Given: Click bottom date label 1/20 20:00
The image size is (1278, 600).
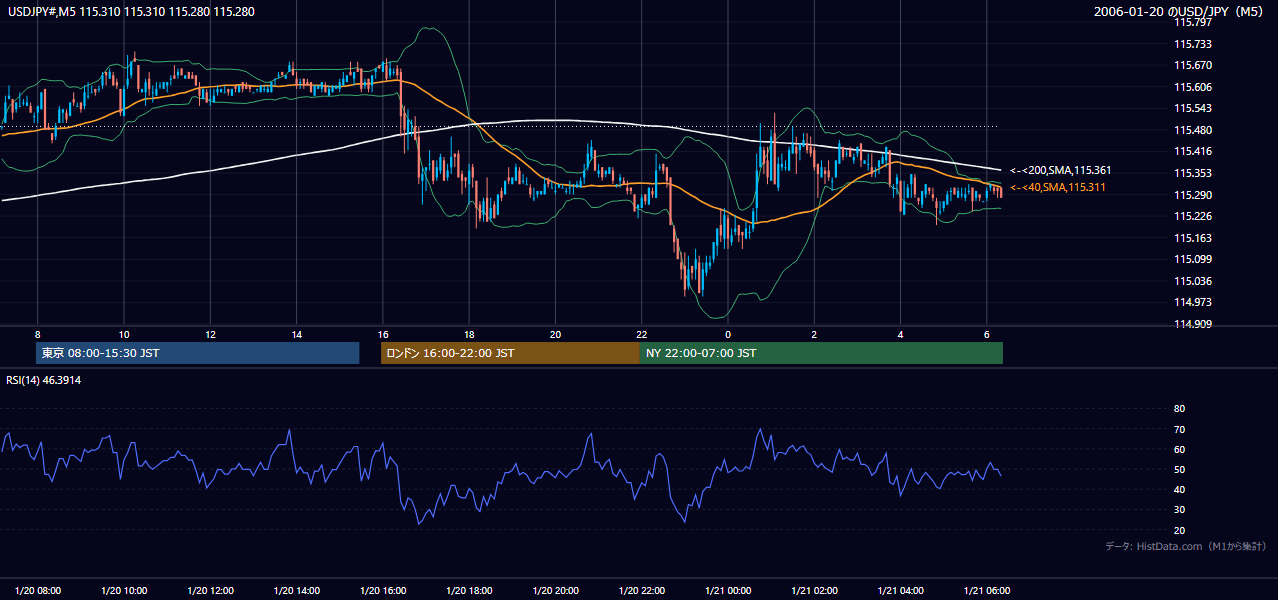Looking at the screenshot, I should pyautogui.click(x=555, y=591).
